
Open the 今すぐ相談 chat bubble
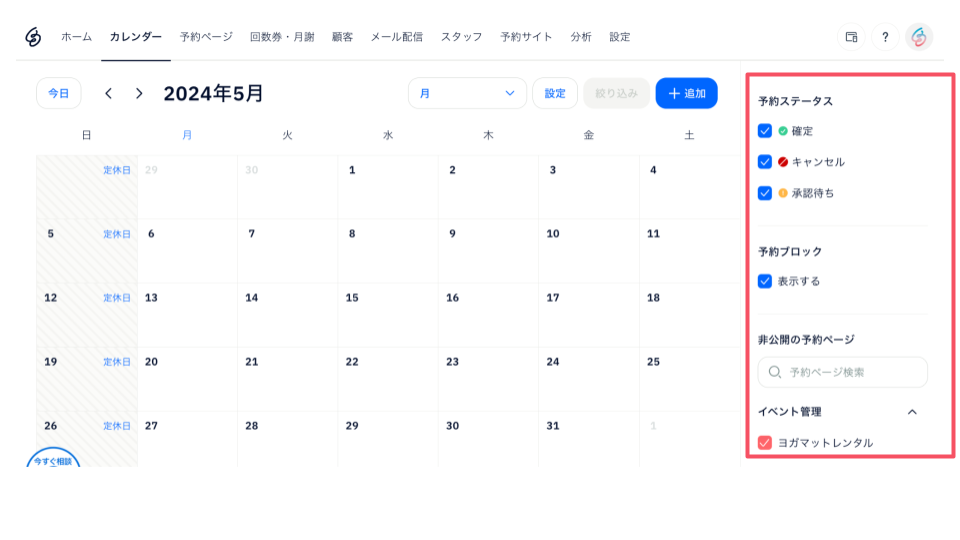click(53, 459)
